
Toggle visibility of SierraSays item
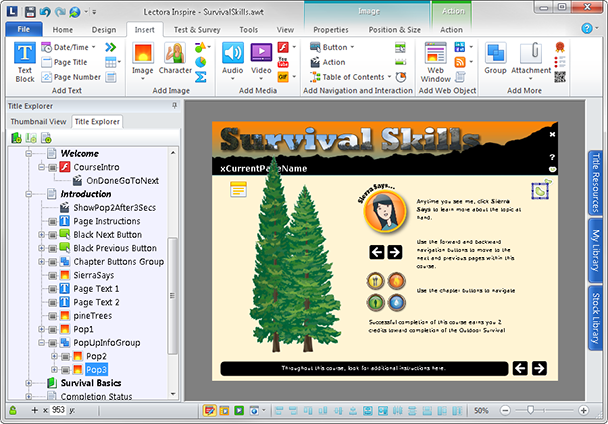52,275
